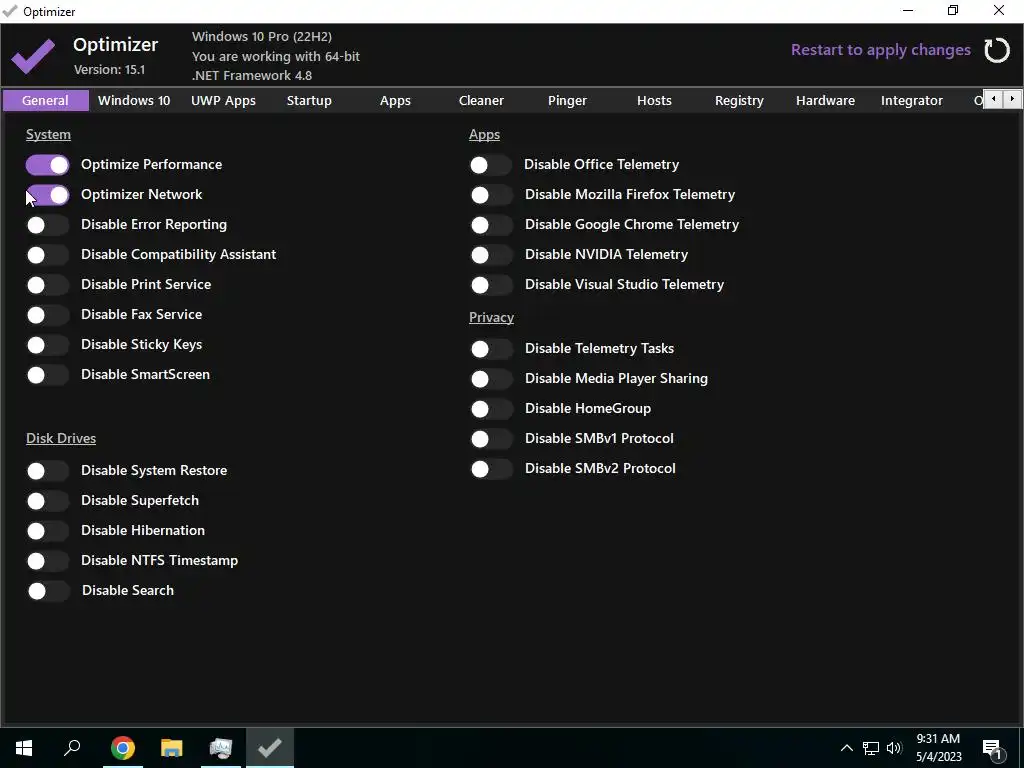
Task: Switch to the Hardware tab
Action: (x=825, y=101)
